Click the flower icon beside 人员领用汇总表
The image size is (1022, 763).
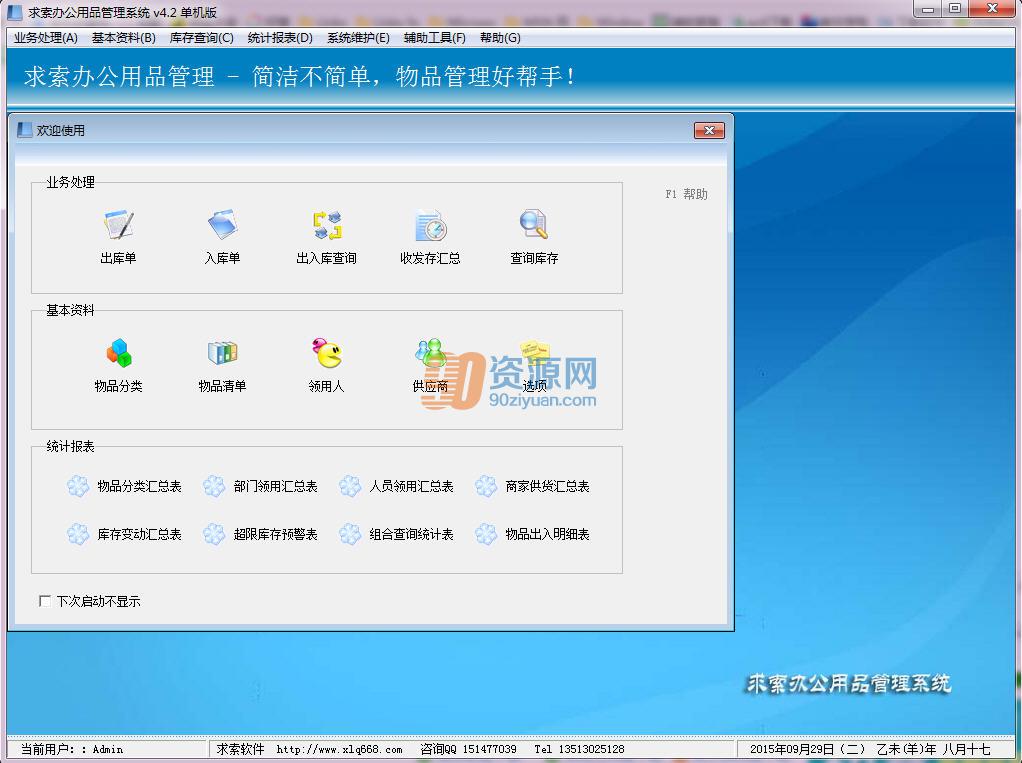(x=350, y=486)
